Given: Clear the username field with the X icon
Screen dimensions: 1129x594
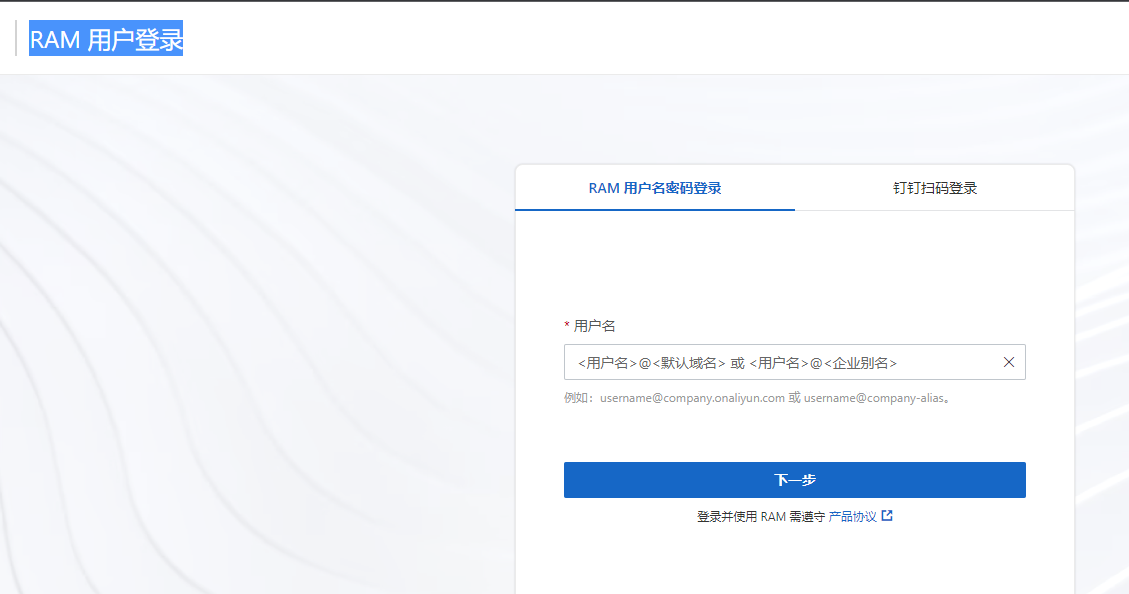Looking at the screenshot, I should click(1009, 362).
